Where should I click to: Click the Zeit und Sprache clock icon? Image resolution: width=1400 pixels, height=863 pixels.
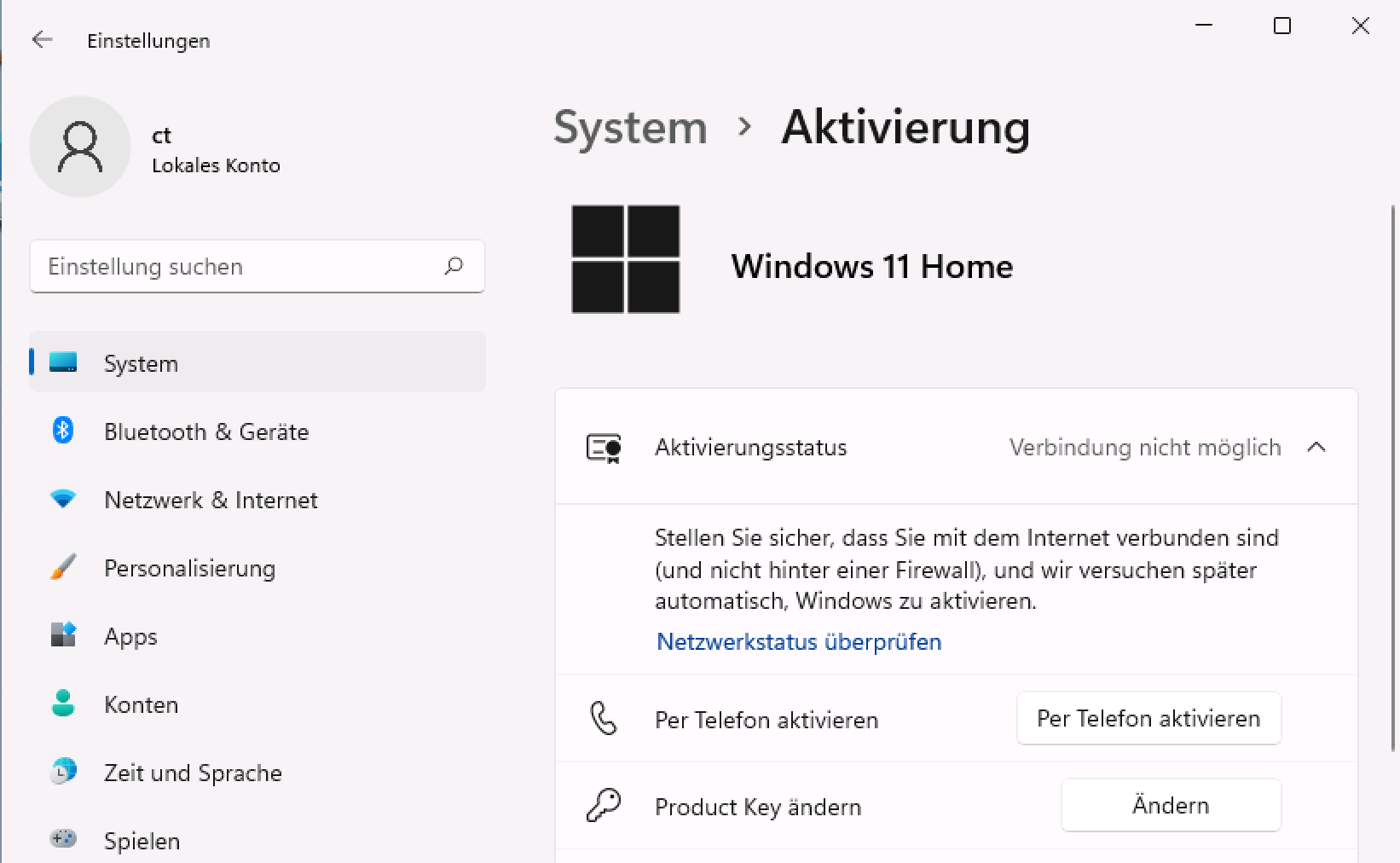[63, 772]
